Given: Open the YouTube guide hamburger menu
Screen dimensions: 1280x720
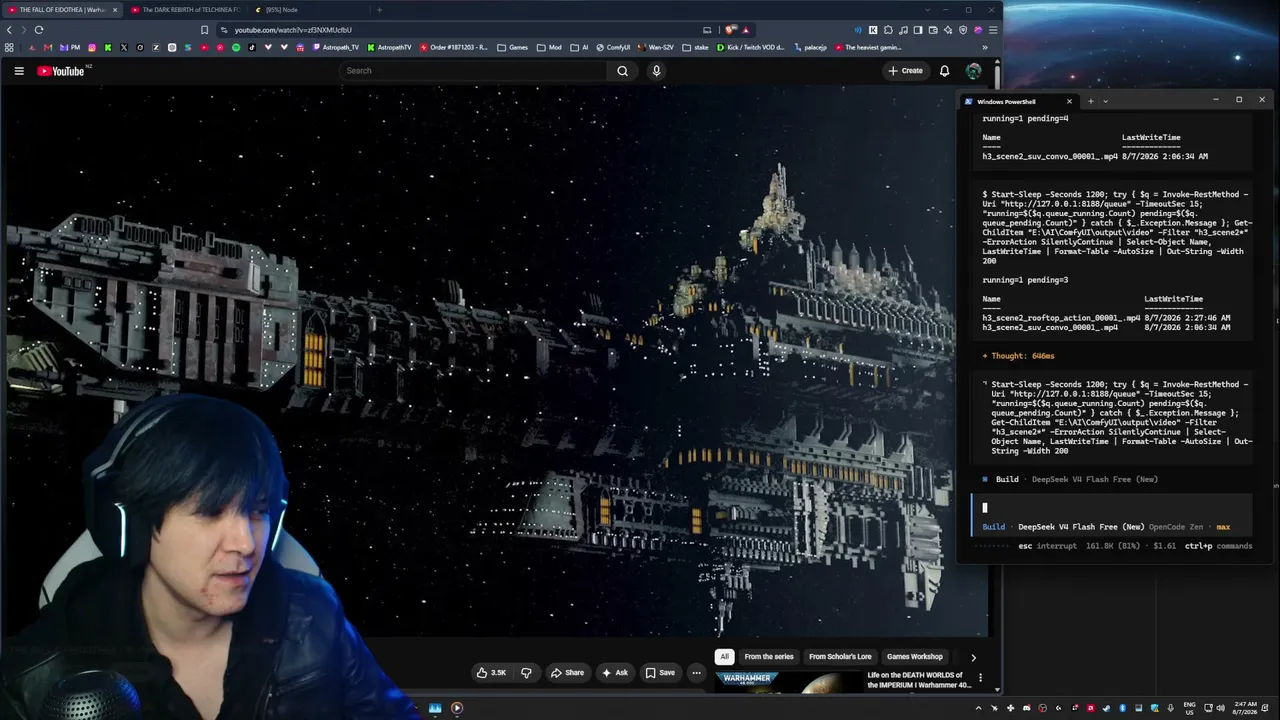Looking at the screenshot, I should point(19,71).
